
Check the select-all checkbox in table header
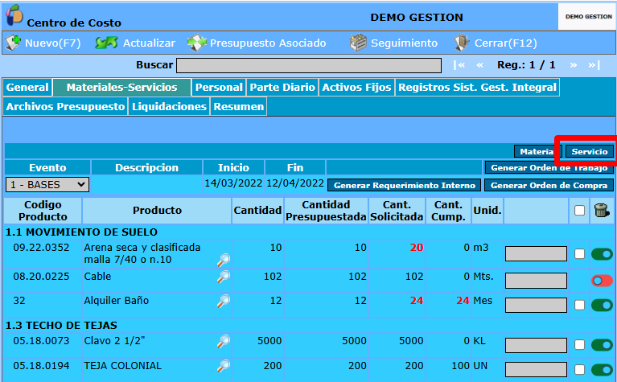579,210
